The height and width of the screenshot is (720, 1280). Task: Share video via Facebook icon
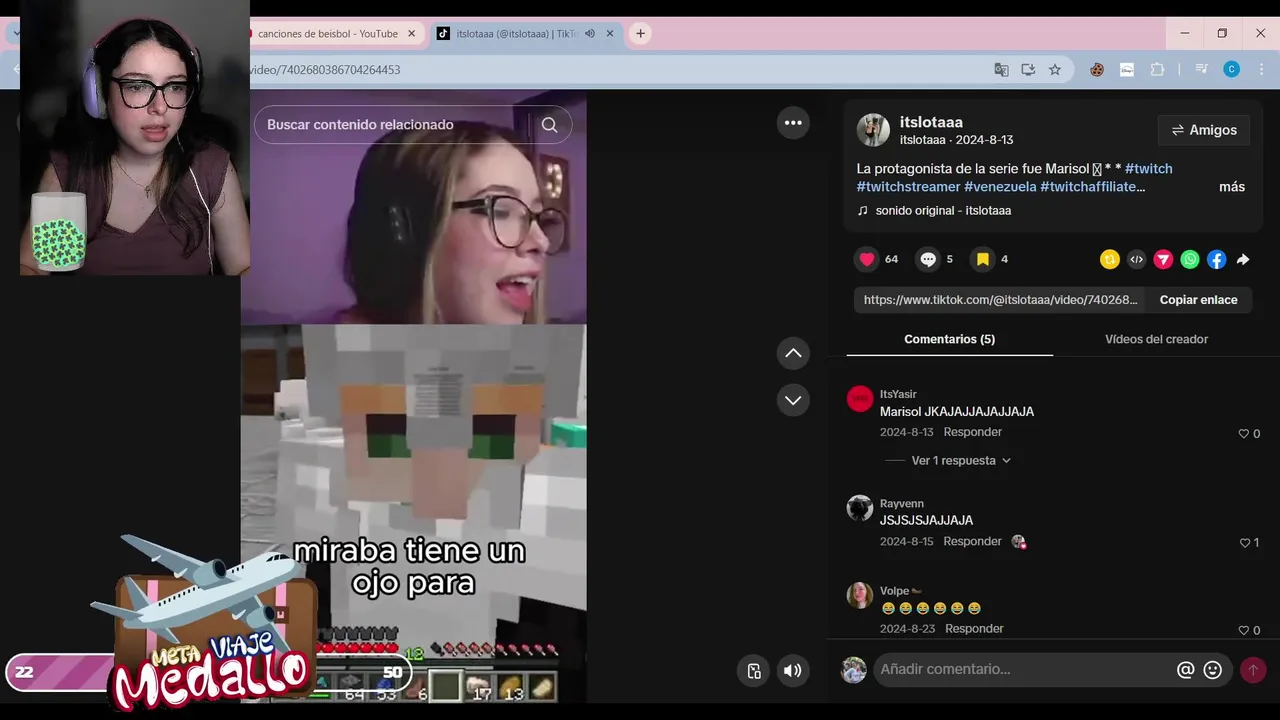coord(1216,259)
